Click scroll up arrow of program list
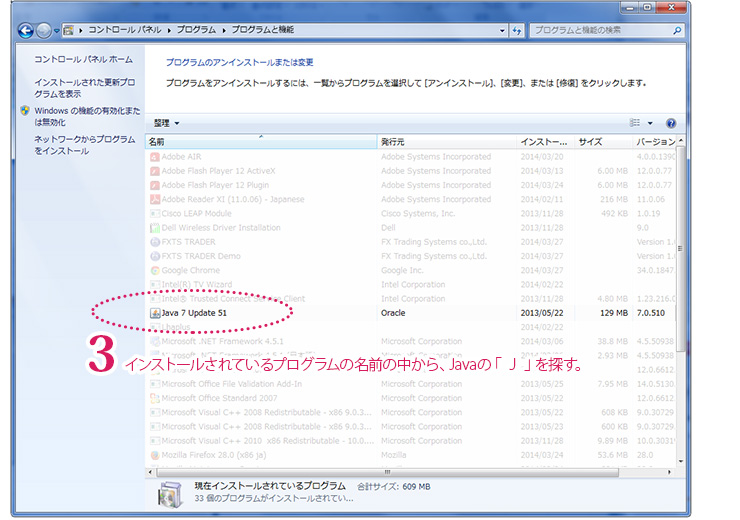The width and height of the screenshot is (740, 520). tap(680, 141)
